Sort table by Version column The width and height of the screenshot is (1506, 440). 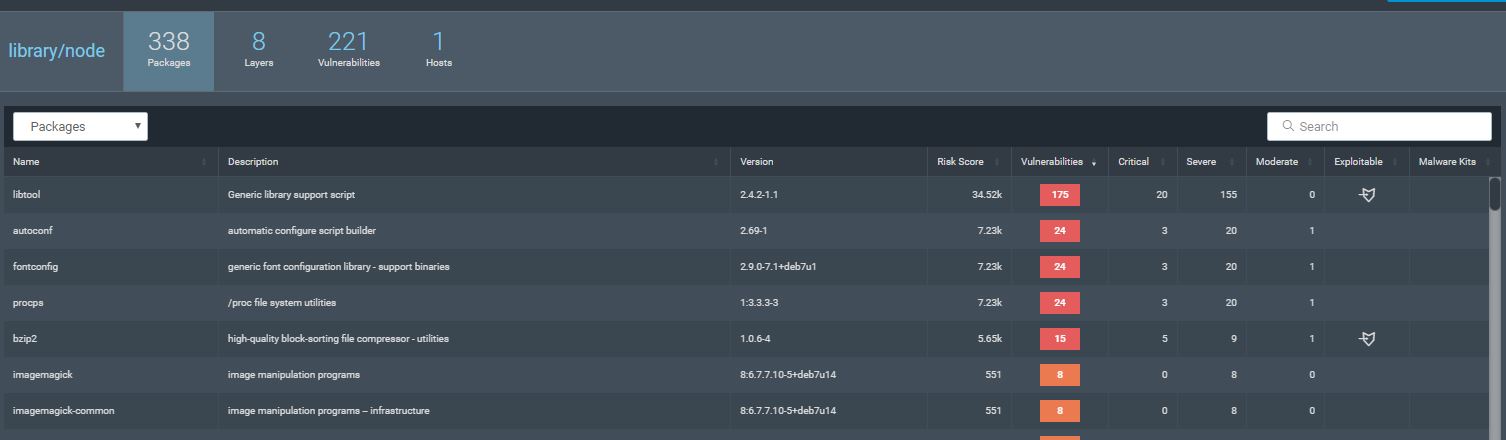(x=829, y=162)
